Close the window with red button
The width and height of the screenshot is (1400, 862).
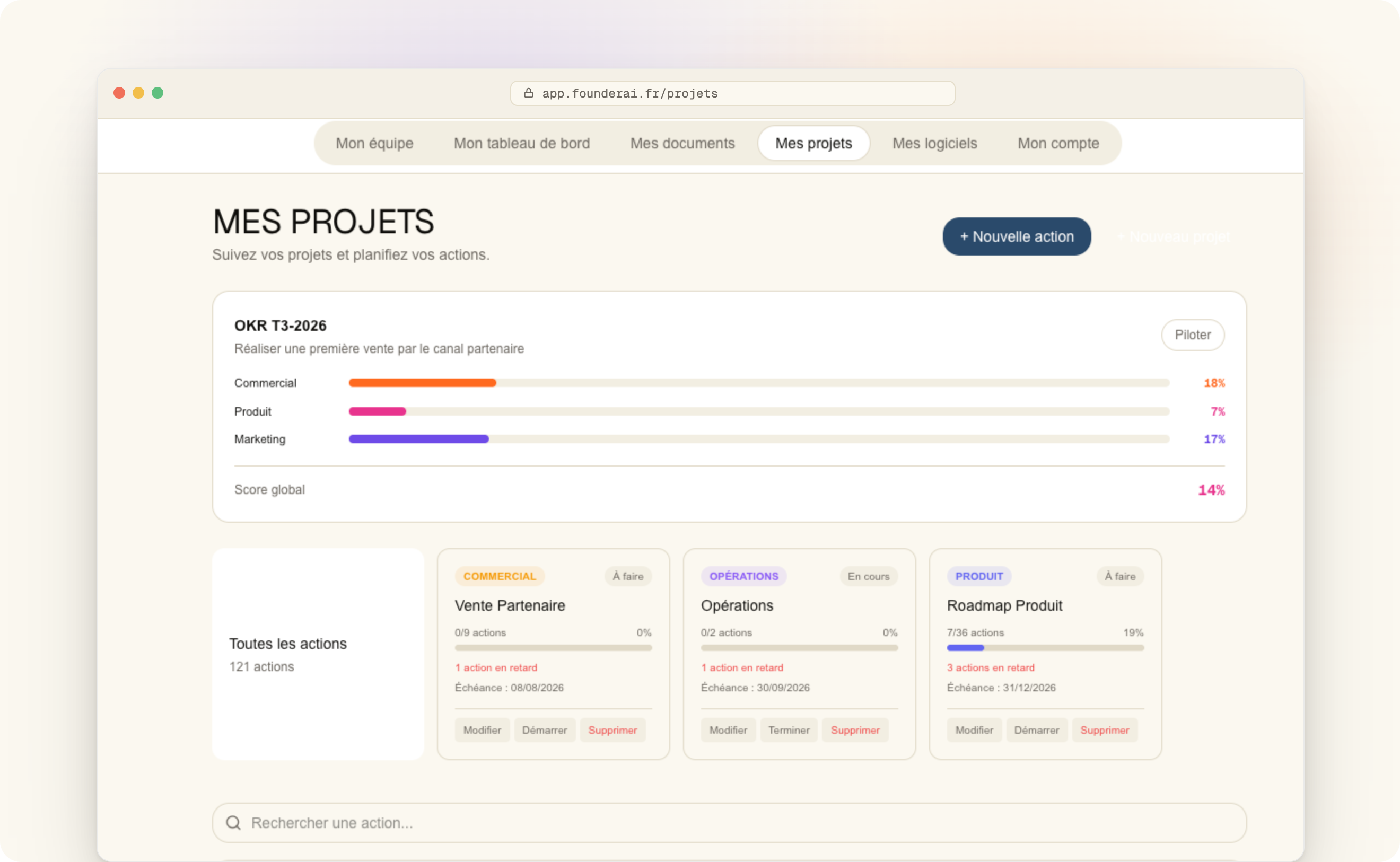pos(119,93)
